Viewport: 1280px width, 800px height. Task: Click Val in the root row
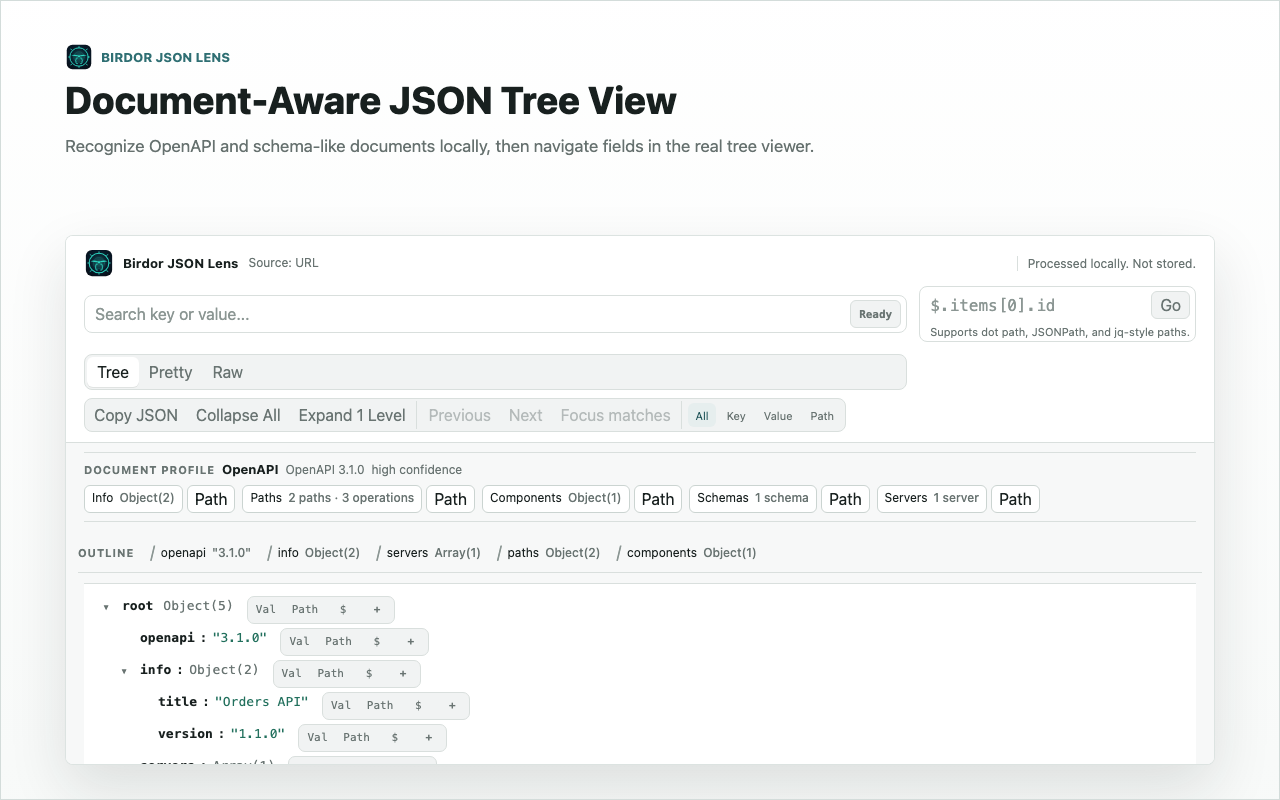(265, 609)
